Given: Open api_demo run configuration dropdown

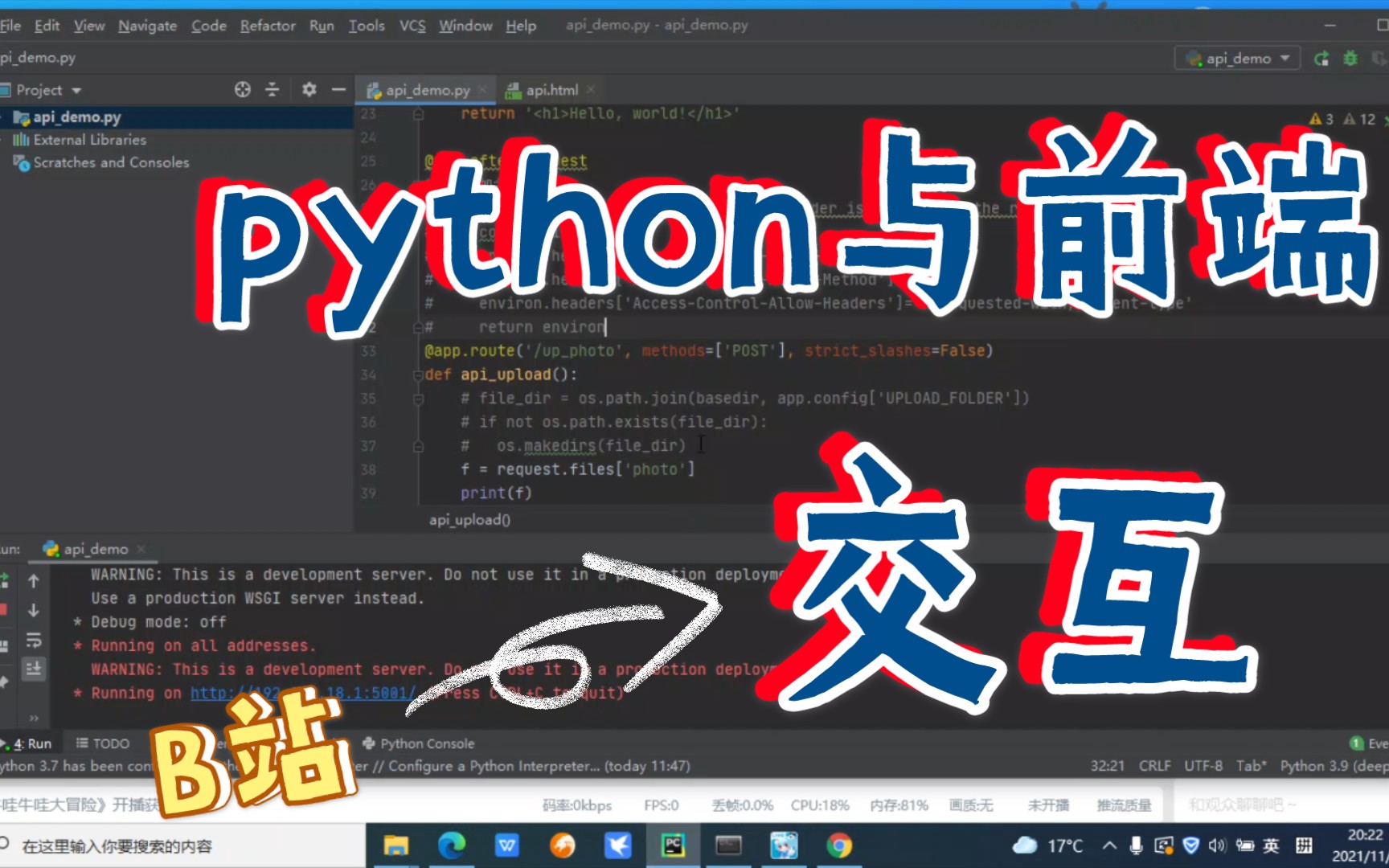Looking at the screenshot, I should click(x=1238, y=59).
